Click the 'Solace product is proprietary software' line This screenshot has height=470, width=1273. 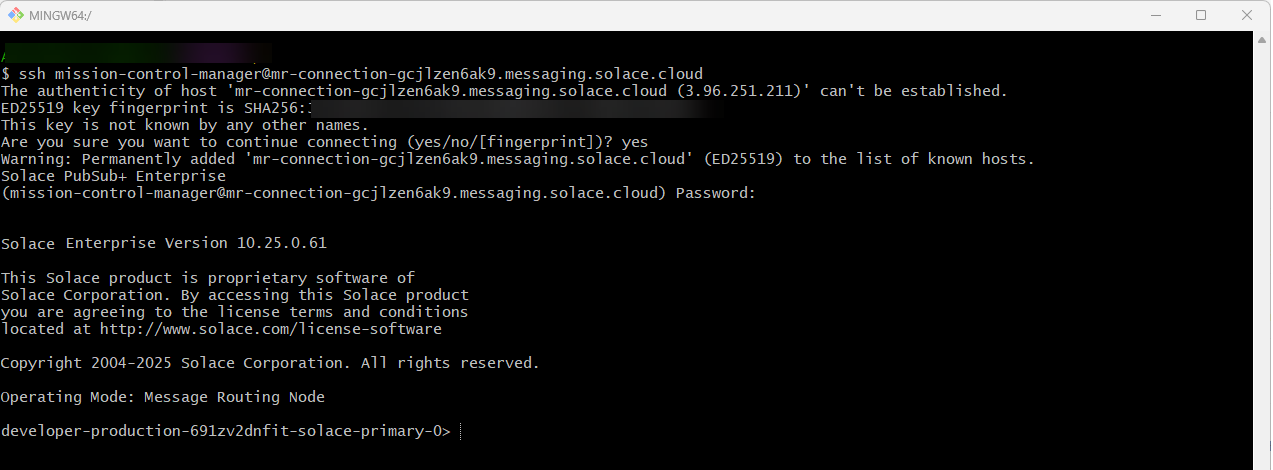pyautogui.click(x=208, y=278)
